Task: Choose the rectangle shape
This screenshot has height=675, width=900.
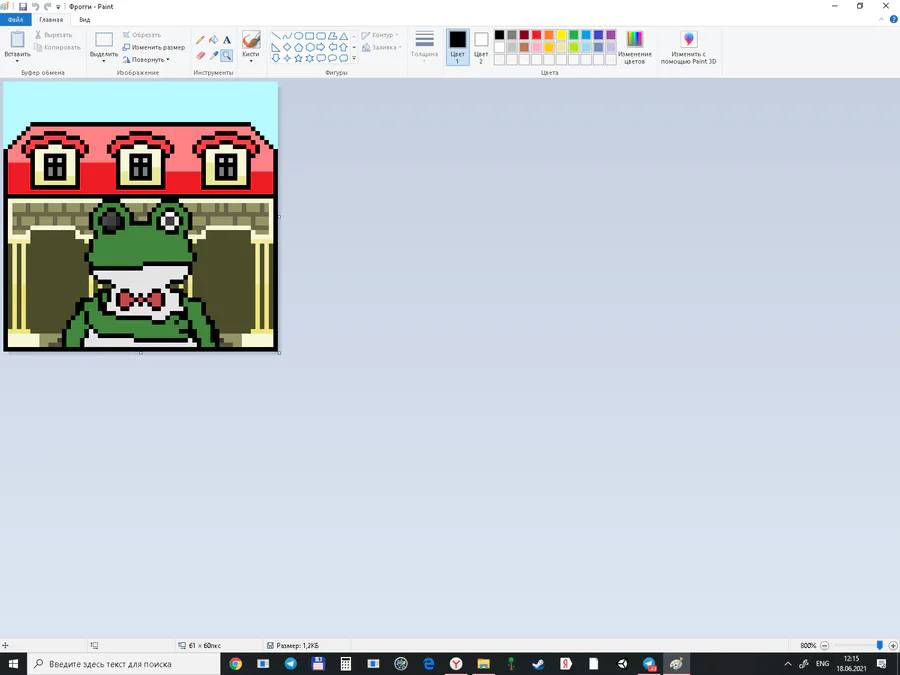Action: [309, 36]
